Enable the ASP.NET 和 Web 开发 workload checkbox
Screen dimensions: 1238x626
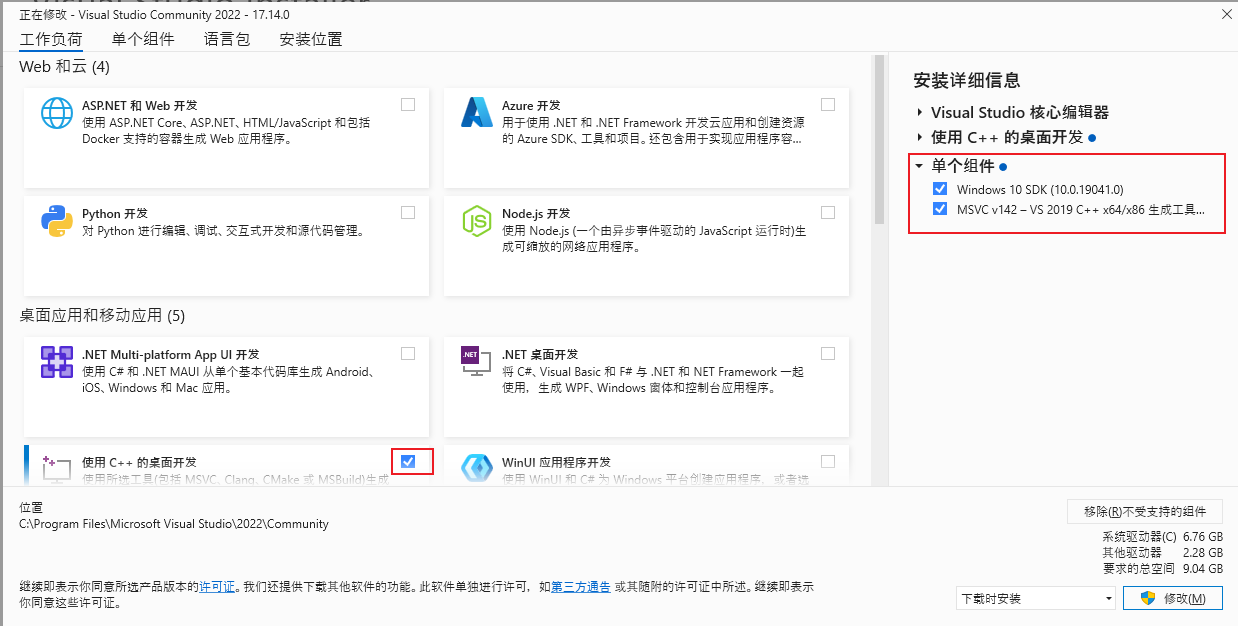pos(408,104)
